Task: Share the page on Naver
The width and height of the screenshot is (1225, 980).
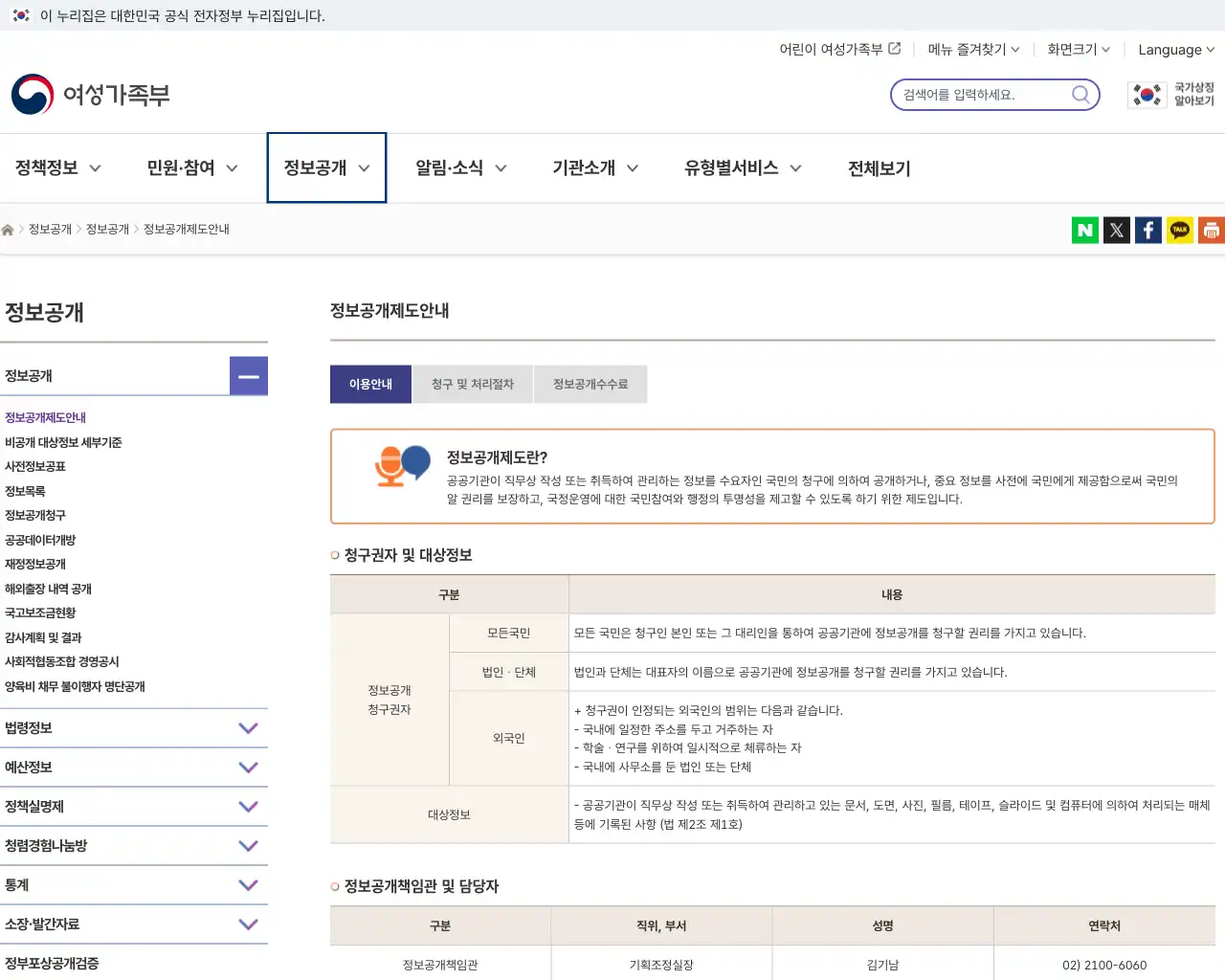Action: click(x=1085, y=230)
